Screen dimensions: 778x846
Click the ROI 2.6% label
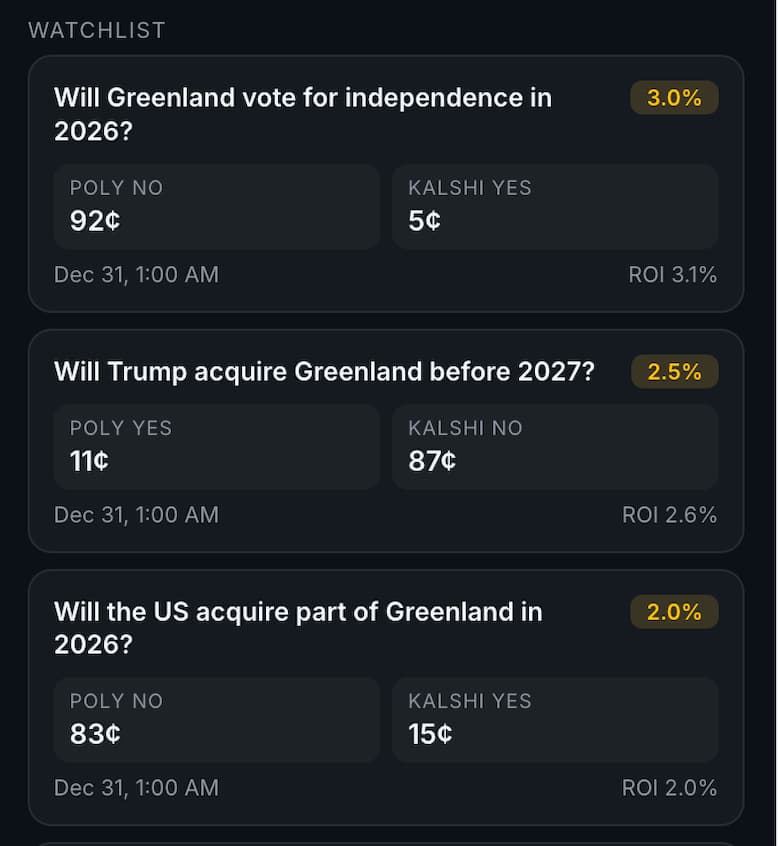pos(669,515)
